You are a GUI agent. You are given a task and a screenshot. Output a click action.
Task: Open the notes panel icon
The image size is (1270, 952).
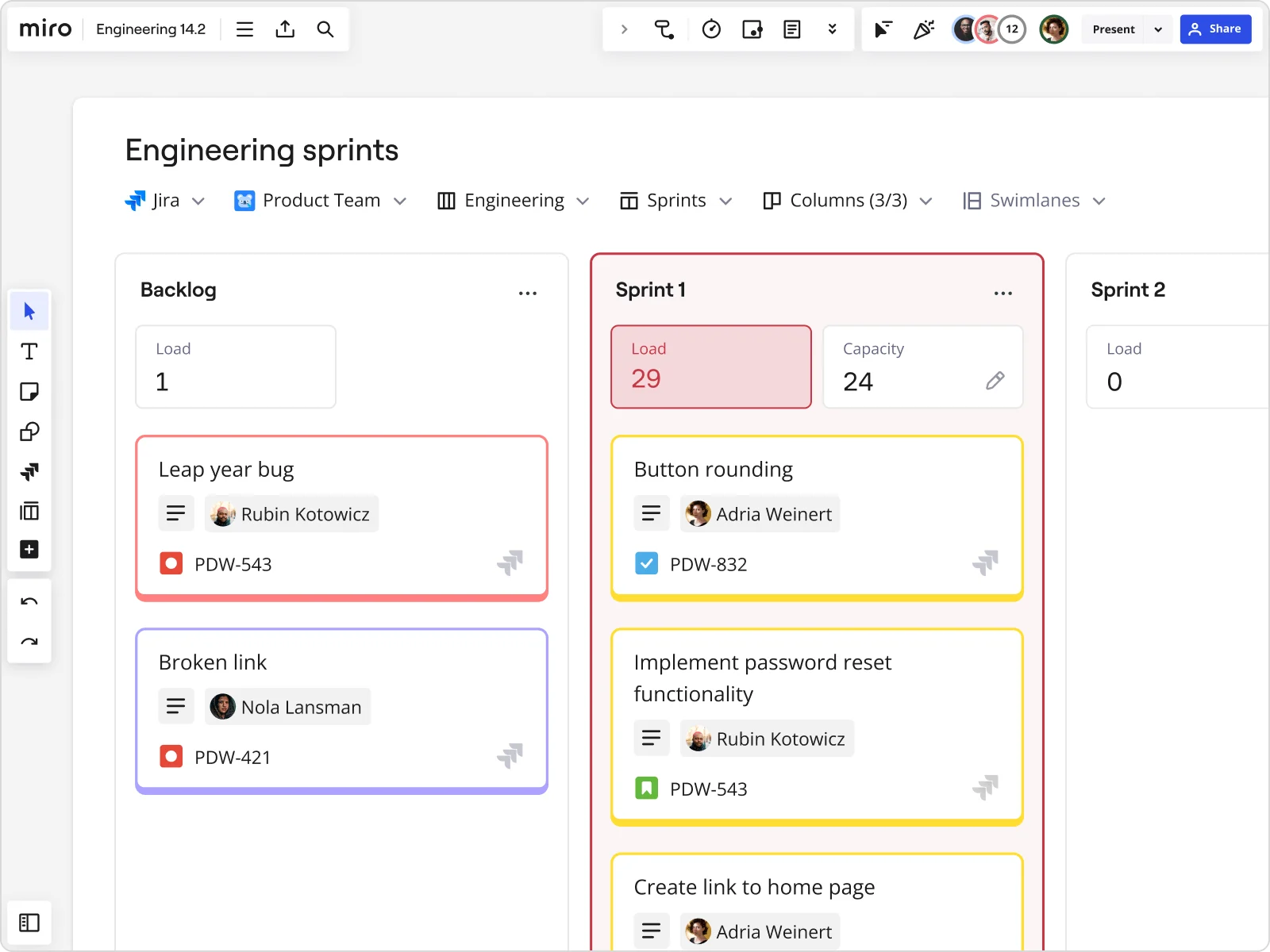point(791,29)
